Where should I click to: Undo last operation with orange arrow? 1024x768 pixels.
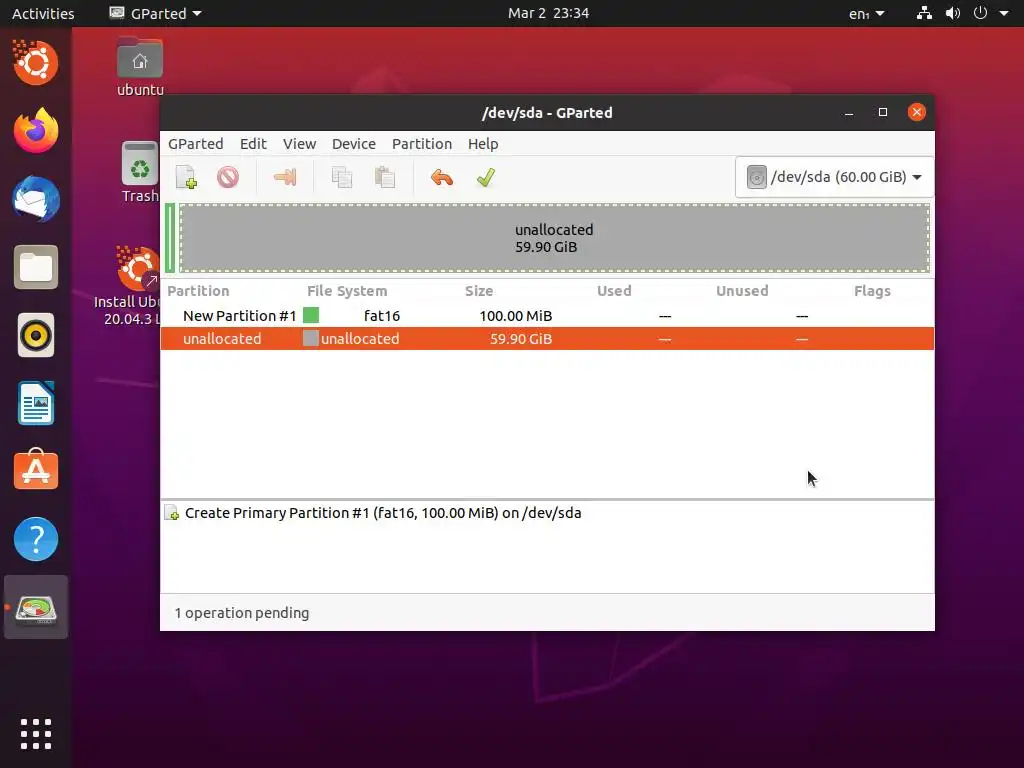pos(442,177)
